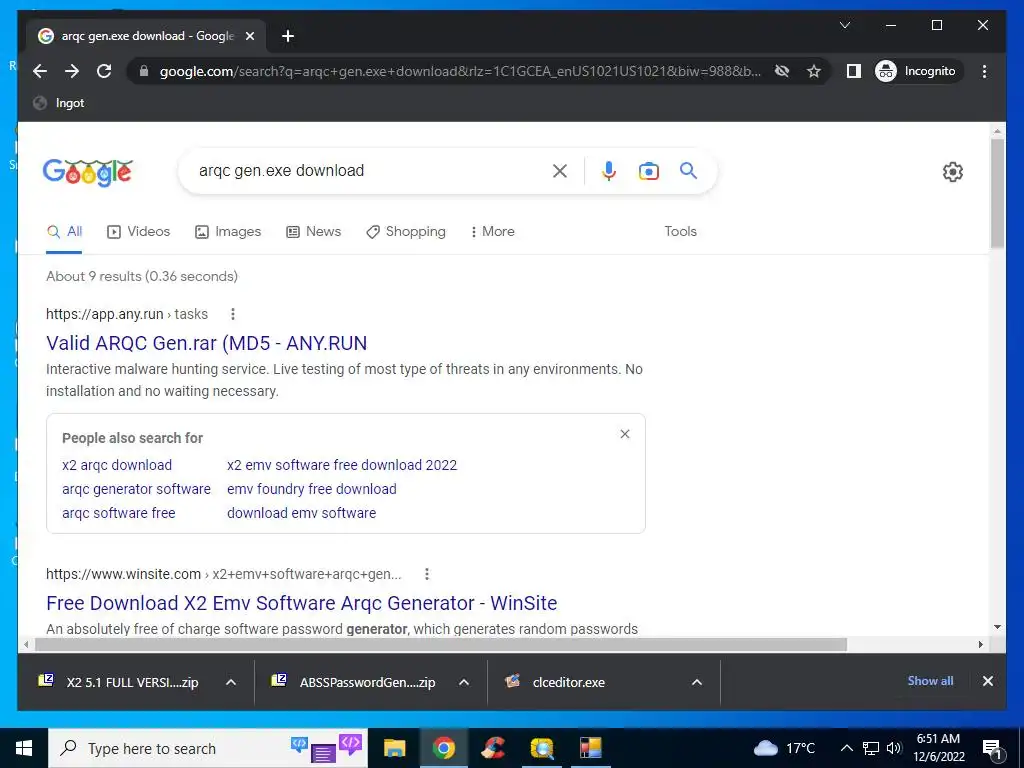The height and width of the screenshot is (768, 1024).
Task: Search for arqc software free
Action: (x=119, y=513)
